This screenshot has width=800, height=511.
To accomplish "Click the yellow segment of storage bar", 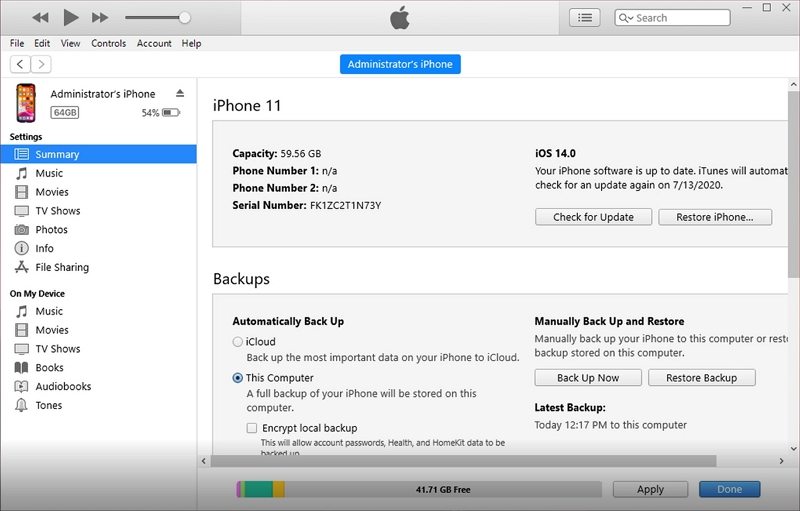I will 279,490.
